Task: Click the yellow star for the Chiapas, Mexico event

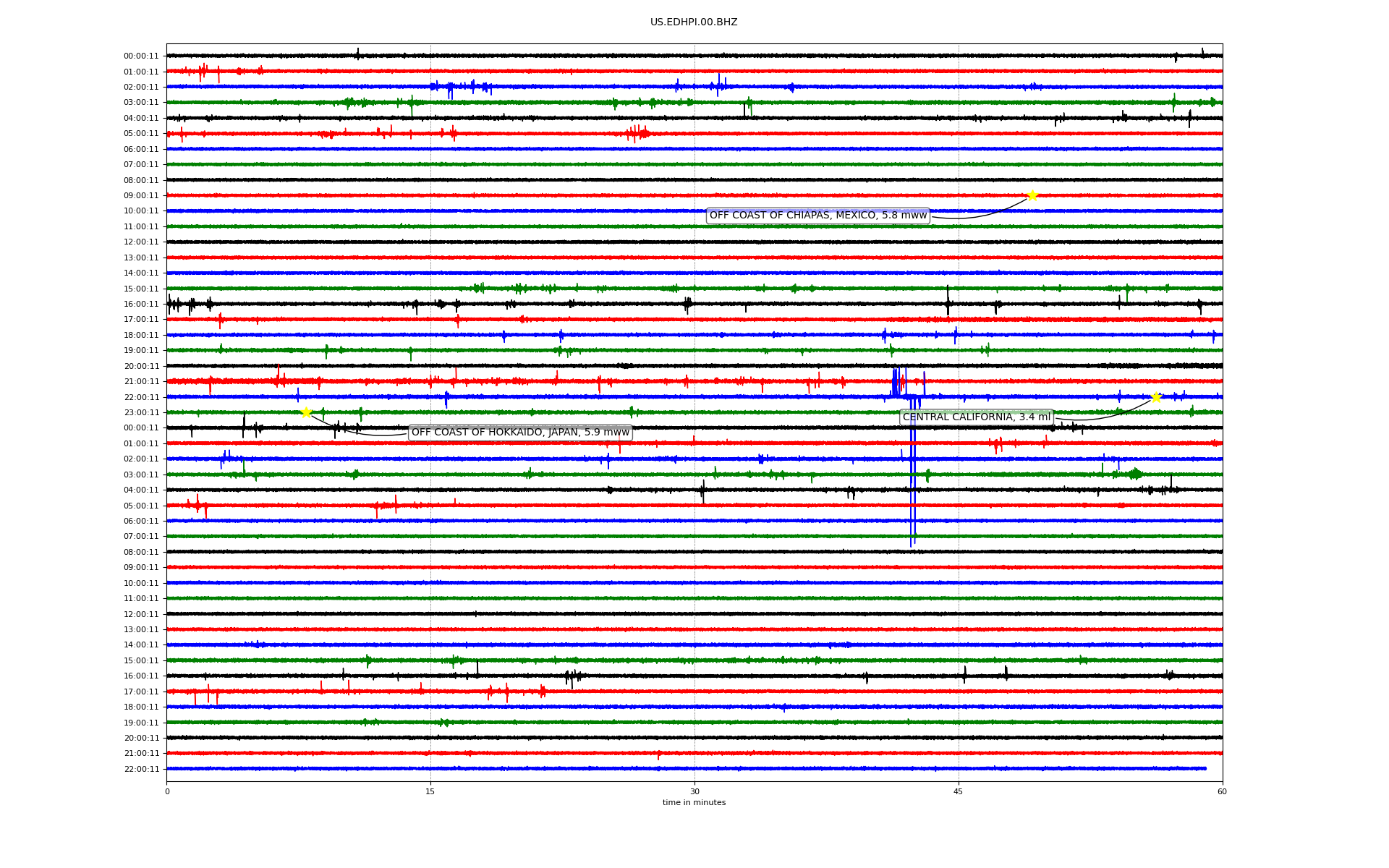Action: click(x=1032, y=195)
